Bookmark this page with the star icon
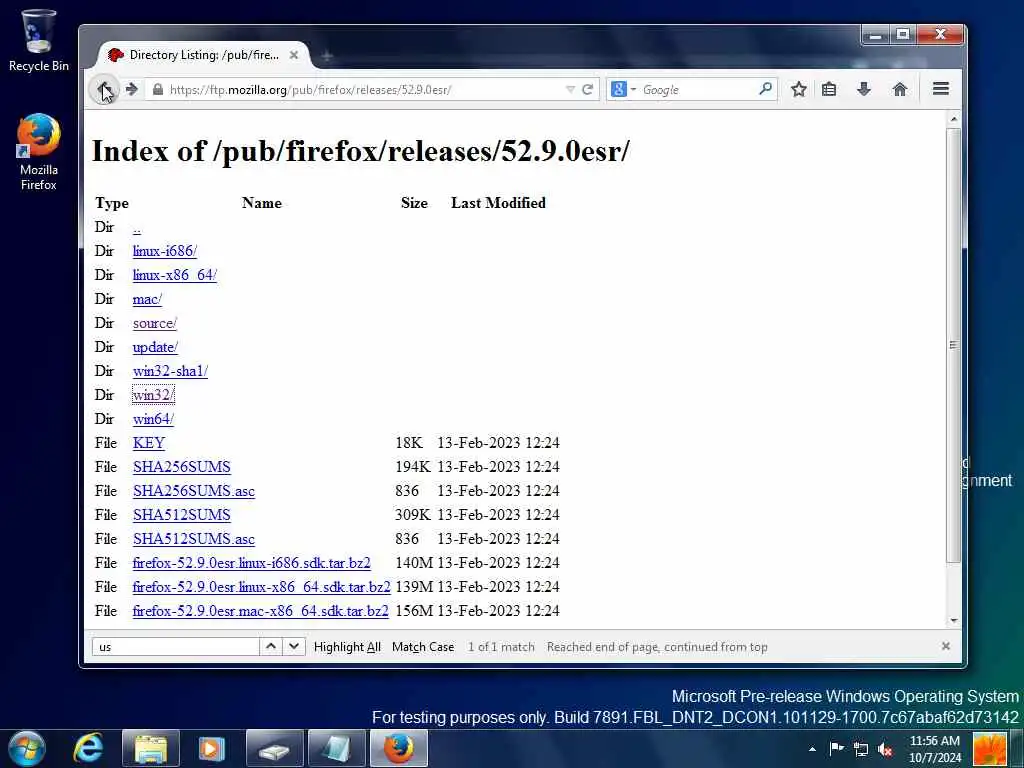 798,89
